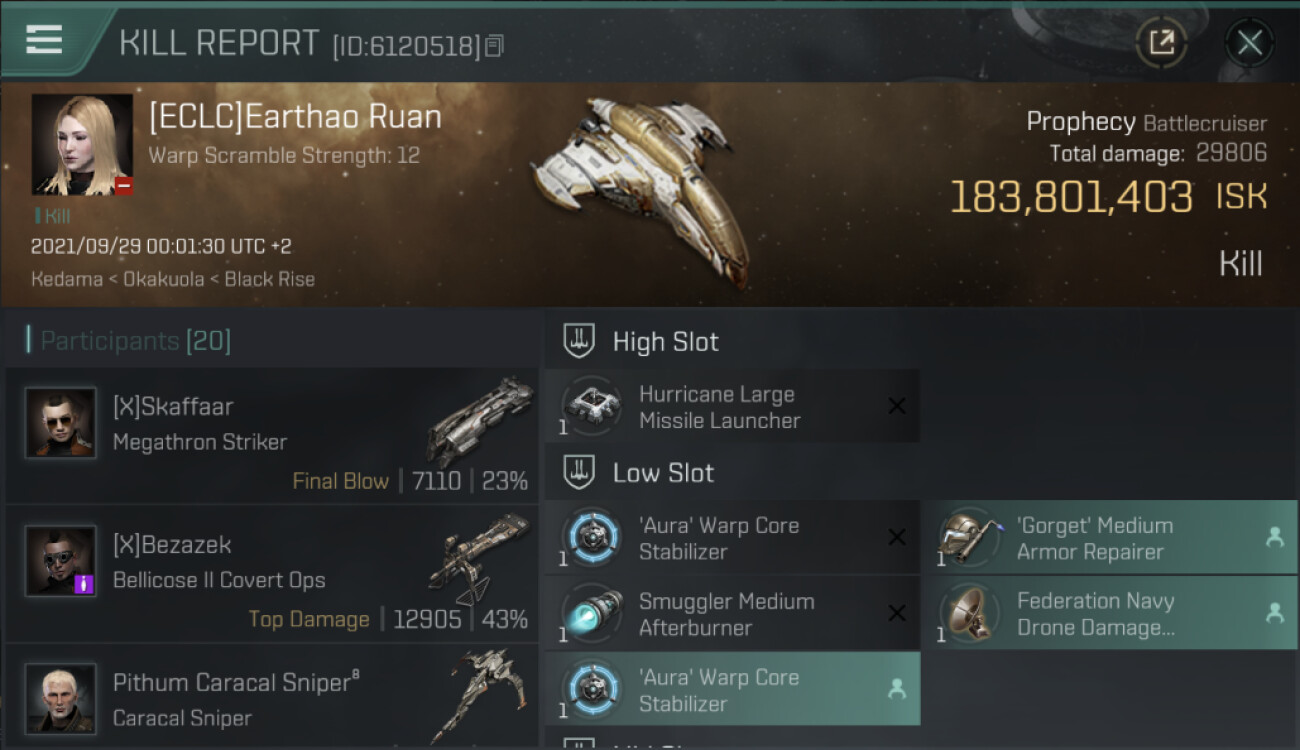
Task: Click the X on Smuggler Medium Afterburner
Action: click(x=897, y=613)
